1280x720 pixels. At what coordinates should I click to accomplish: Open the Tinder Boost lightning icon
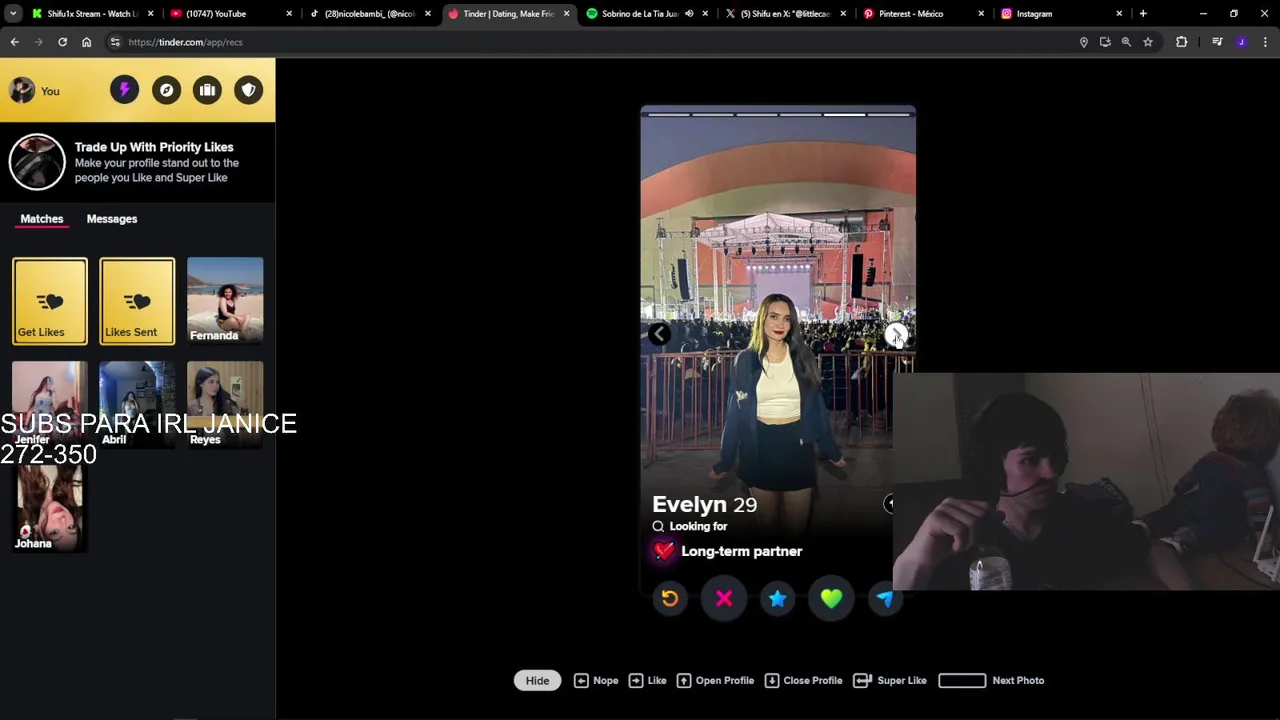[125, 90]
